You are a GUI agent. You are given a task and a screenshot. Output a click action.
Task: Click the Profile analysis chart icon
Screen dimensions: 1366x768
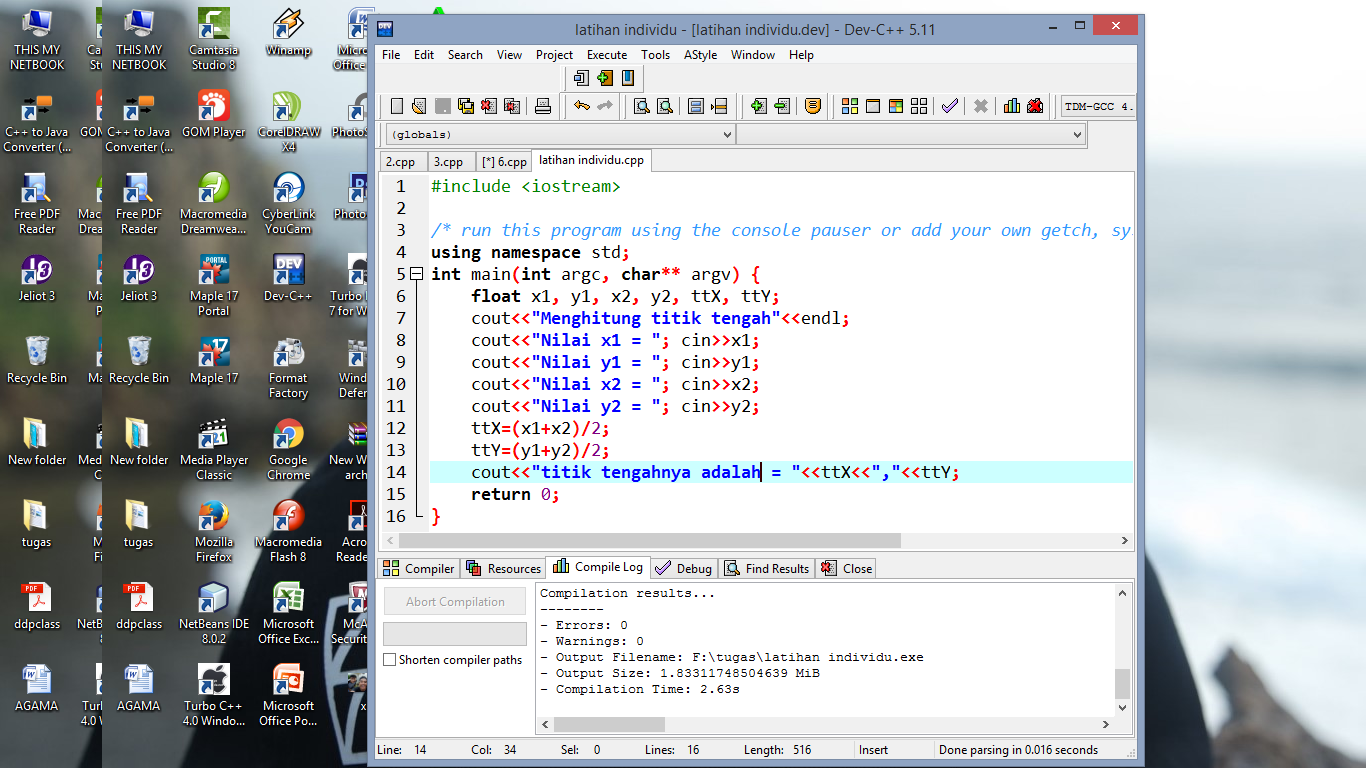point(1011,106)
